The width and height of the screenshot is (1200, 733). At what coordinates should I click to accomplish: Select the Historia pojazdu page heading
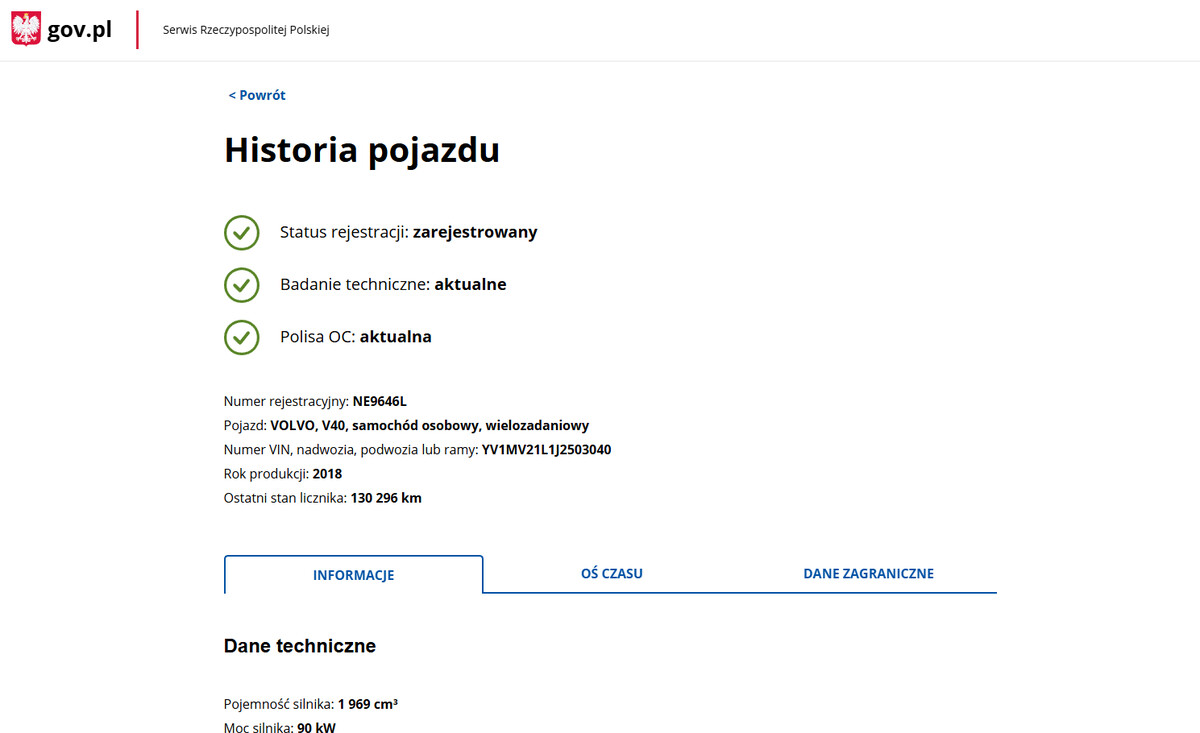[x=361, y=150]
